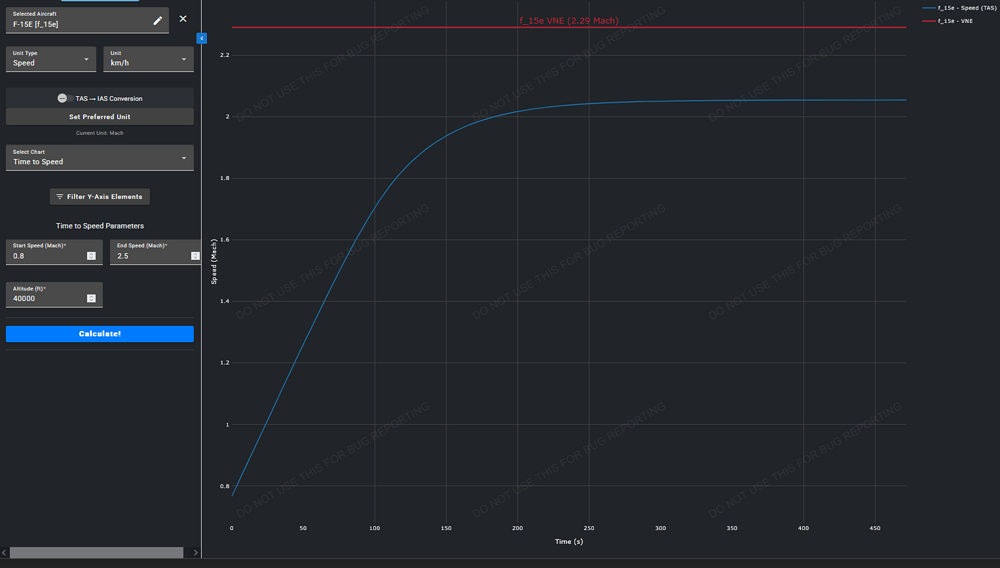Edit the selected aircraft with pencil icon

pyautogui.click(x=158, y=20)
